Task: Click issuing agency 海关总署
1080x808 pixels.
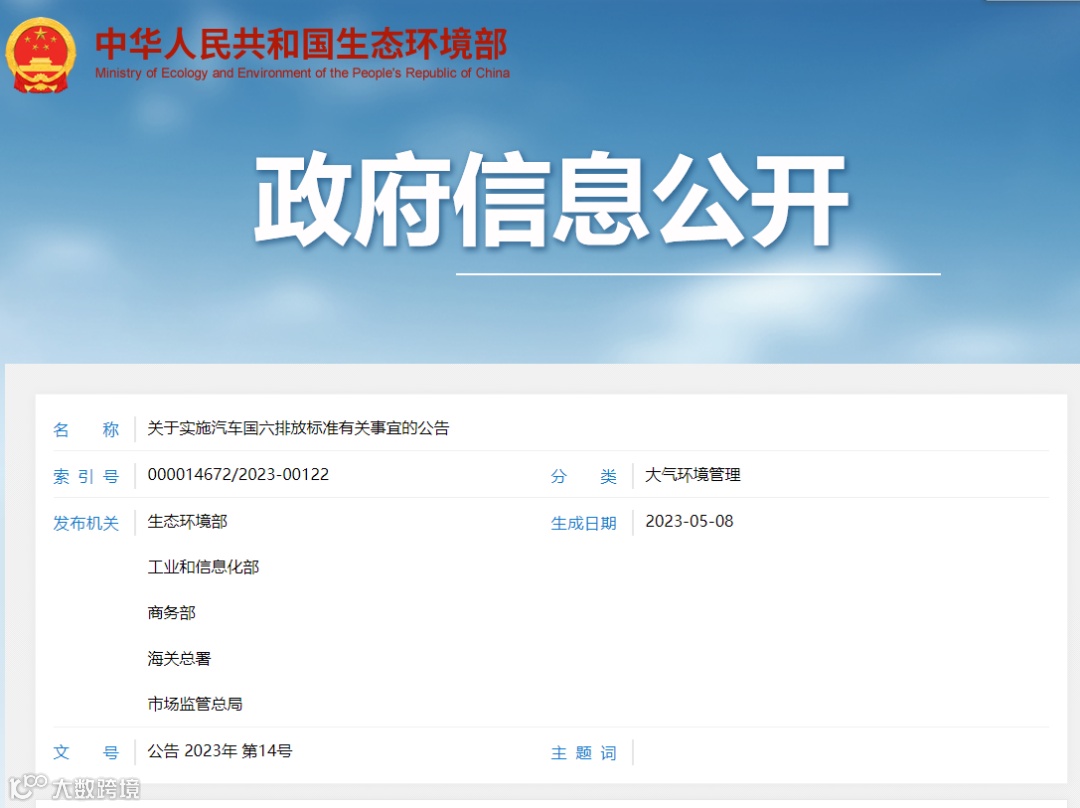Action: 179,659
